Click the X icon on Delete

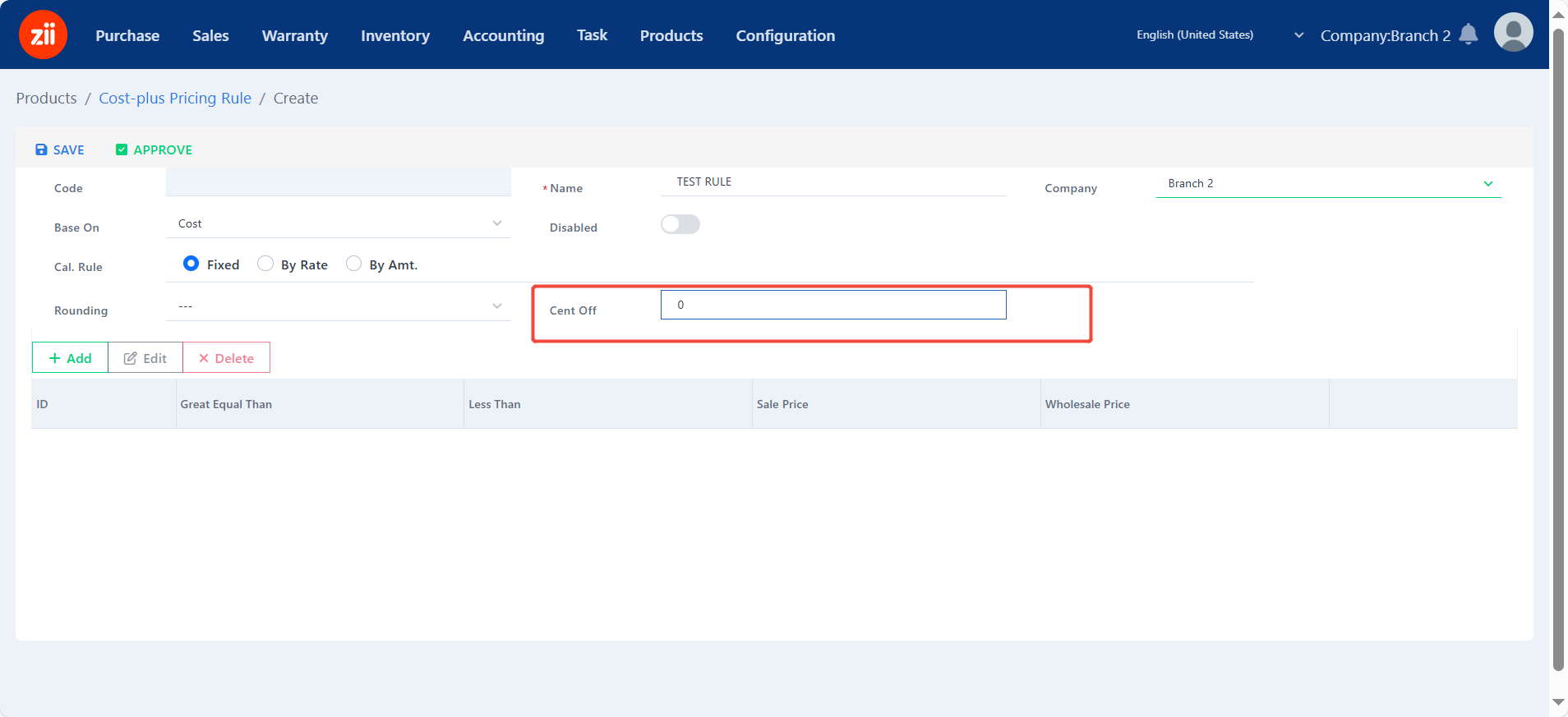coord(204,358)
